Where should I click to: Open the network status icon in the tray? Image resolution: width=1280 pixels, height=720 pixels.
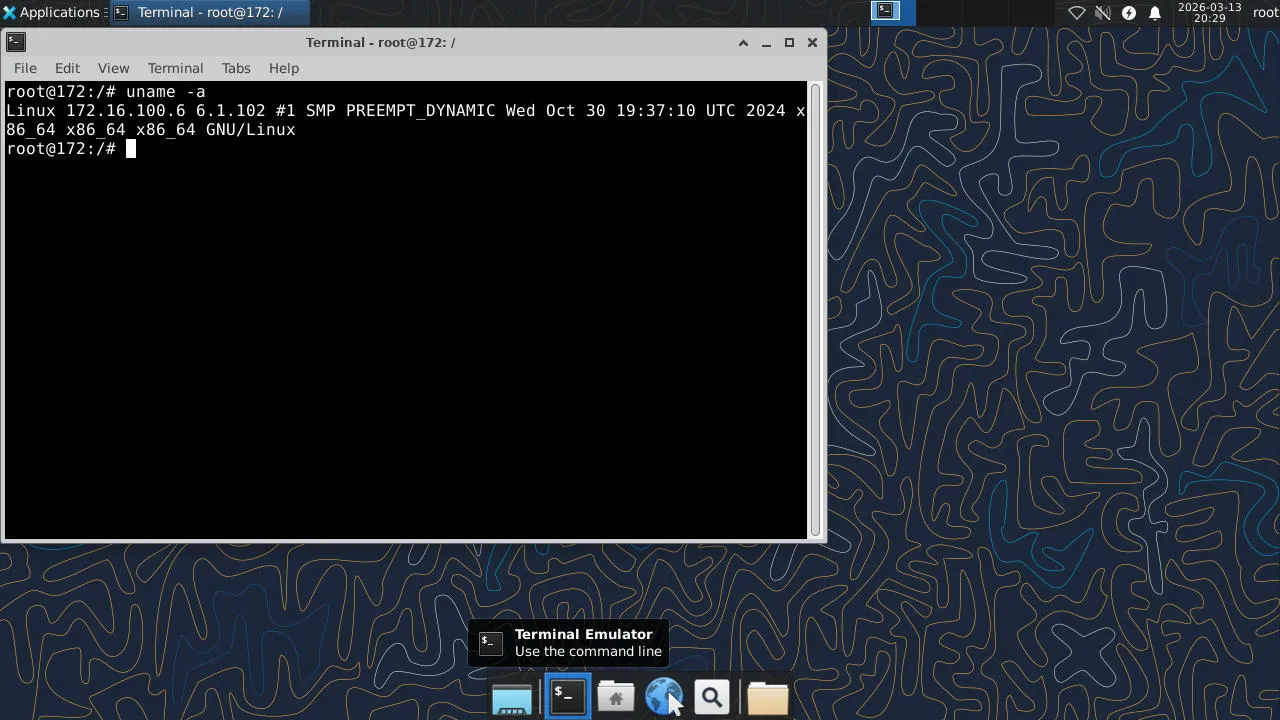pos(1077,12)
